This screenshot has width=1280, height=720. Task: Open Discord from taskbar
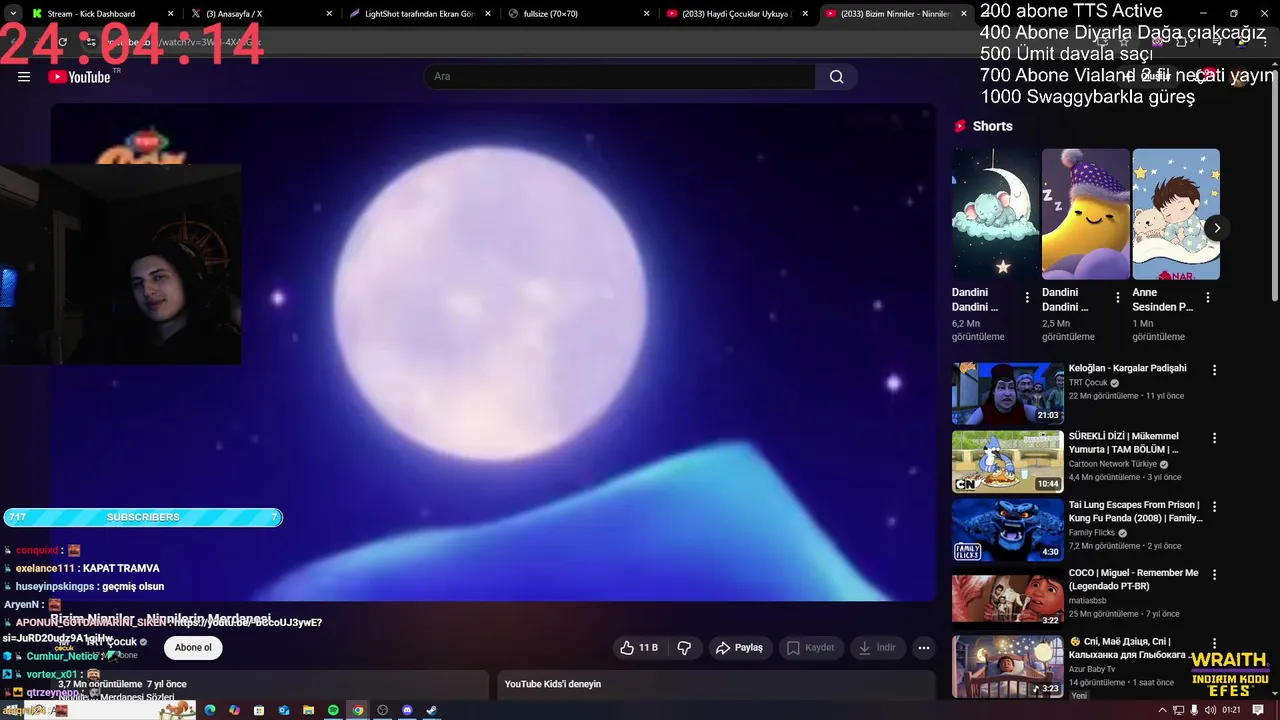click(407, 710)
